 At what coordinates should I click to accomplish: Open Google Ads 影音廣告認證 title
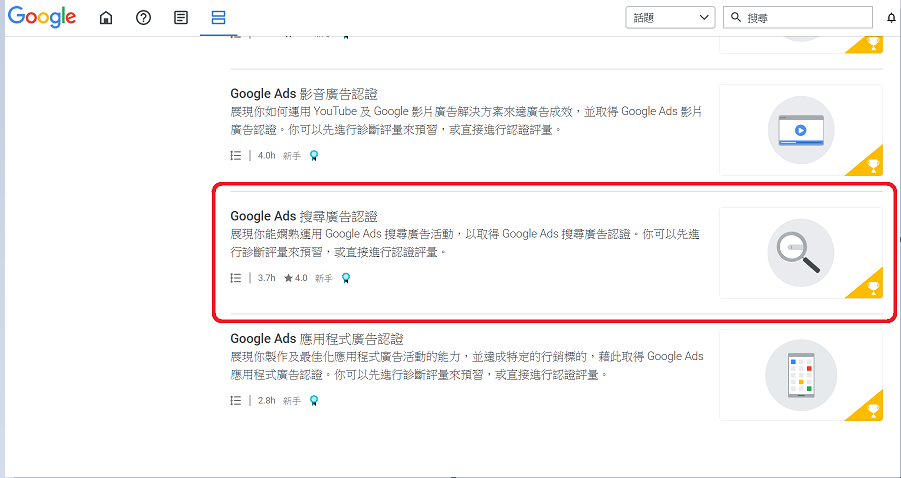pos(303,94)
